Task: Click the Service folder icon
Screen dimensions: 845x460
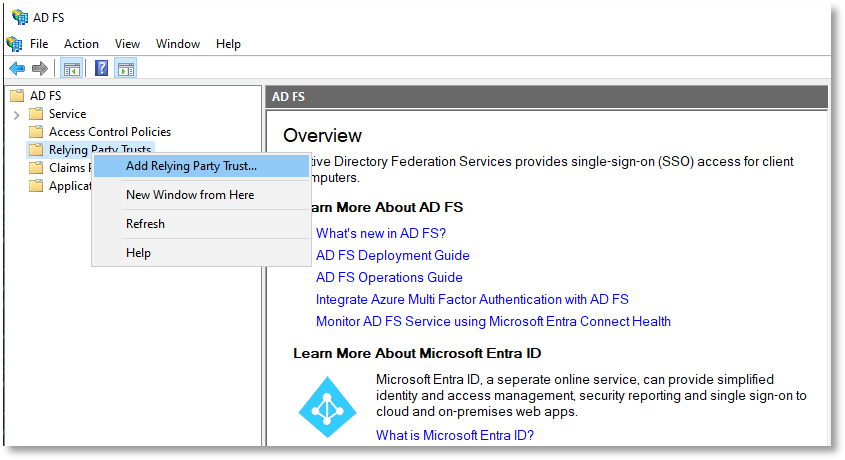Action: [x=36, y=114]
